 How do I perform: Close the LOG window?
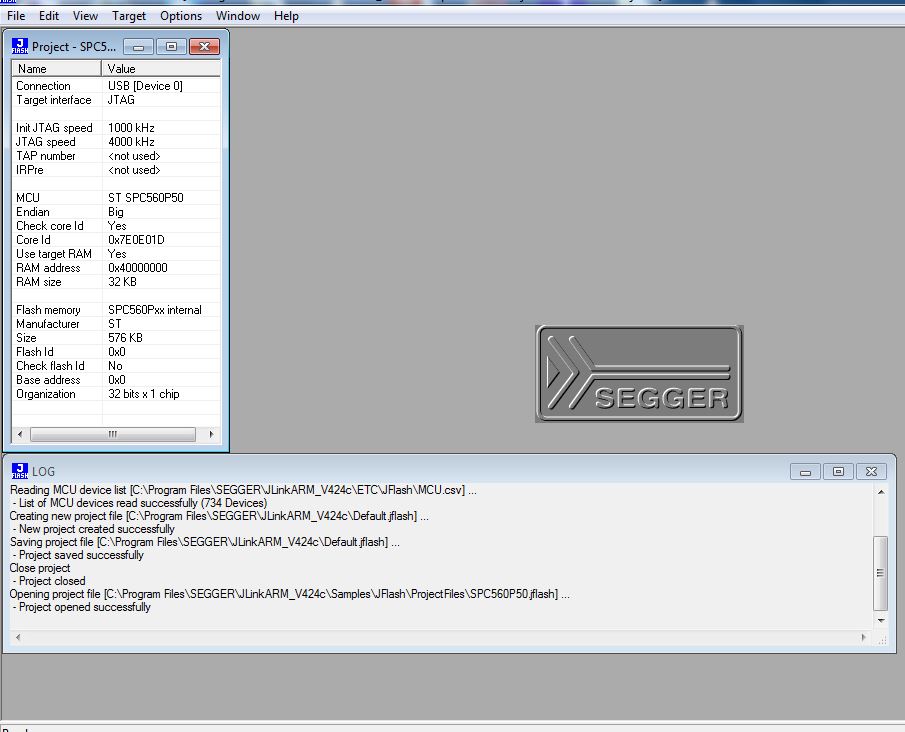click(871, 472)
